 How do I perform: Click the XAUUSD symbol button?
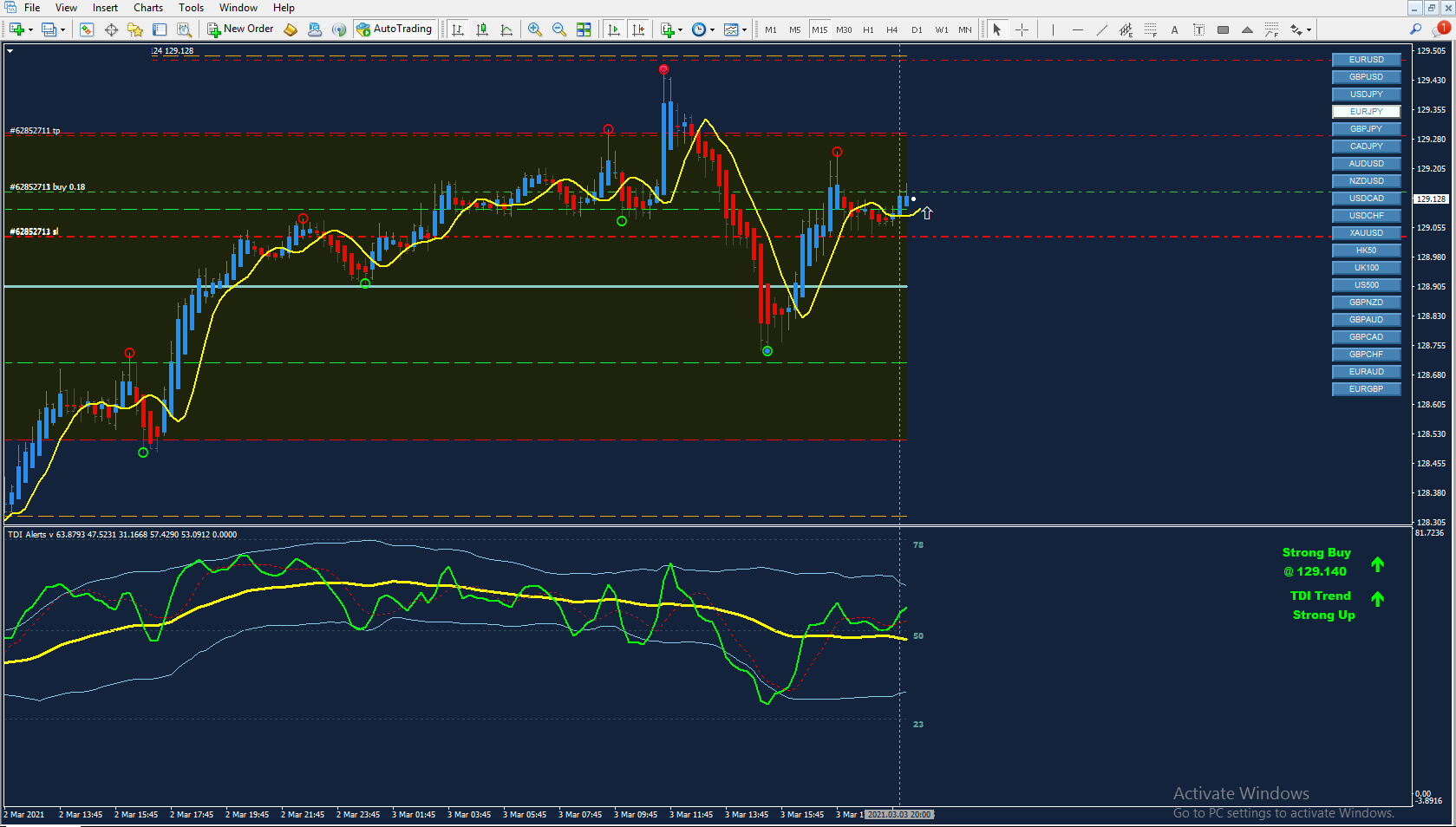tap(1366, 233)
